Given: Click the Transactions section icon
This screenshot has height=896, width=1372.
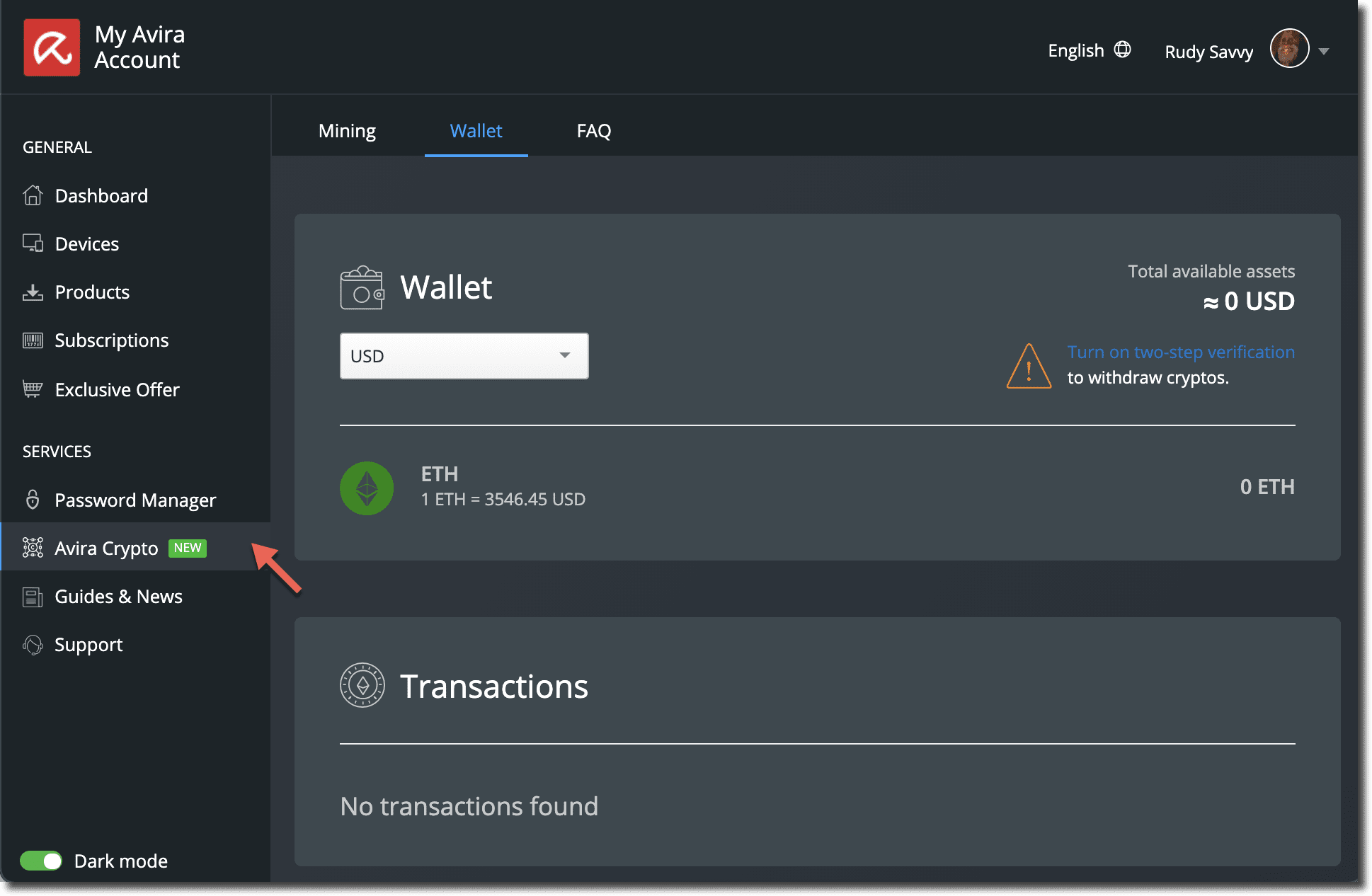Looking at the screenshot, I should click(x=360, y=685).
